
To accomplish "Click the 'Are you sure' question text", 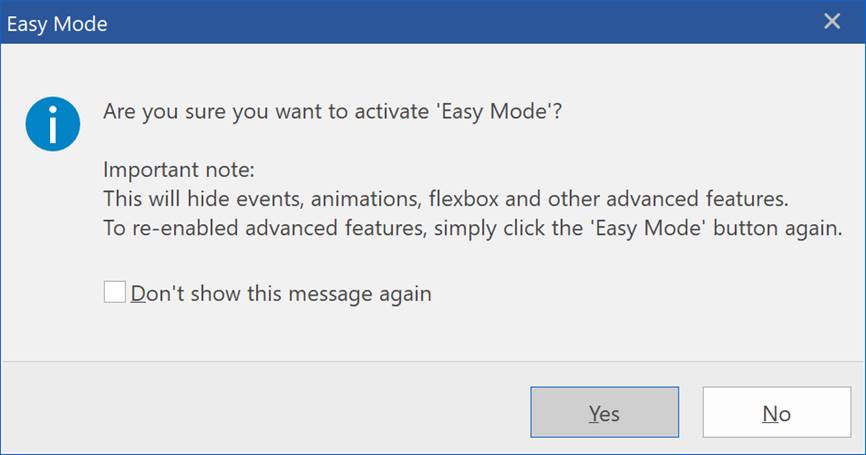I will point(332,112).
